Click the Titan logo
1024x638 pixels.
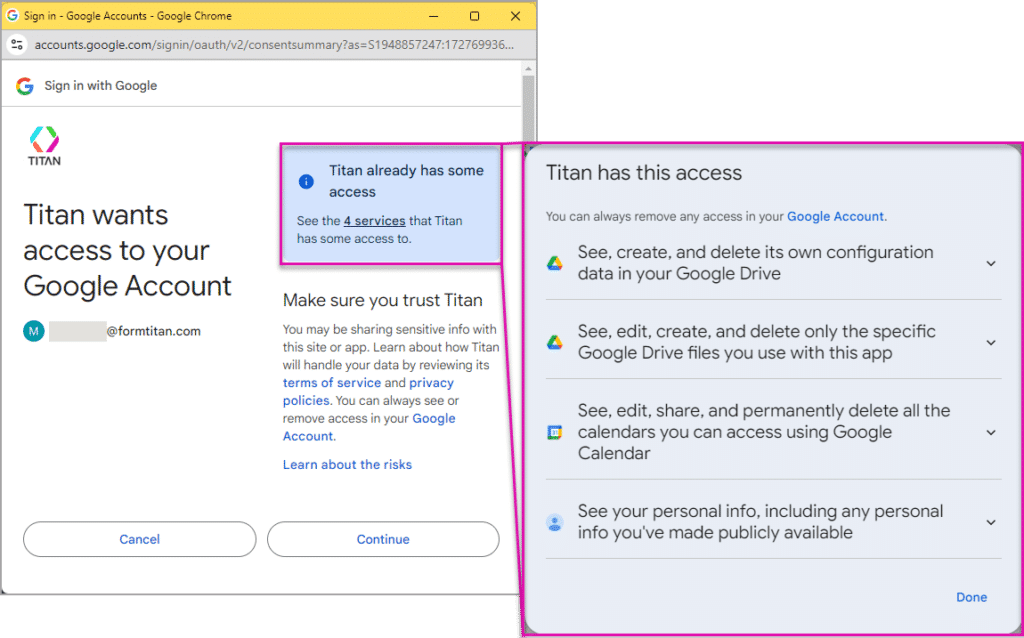(44, 145)
